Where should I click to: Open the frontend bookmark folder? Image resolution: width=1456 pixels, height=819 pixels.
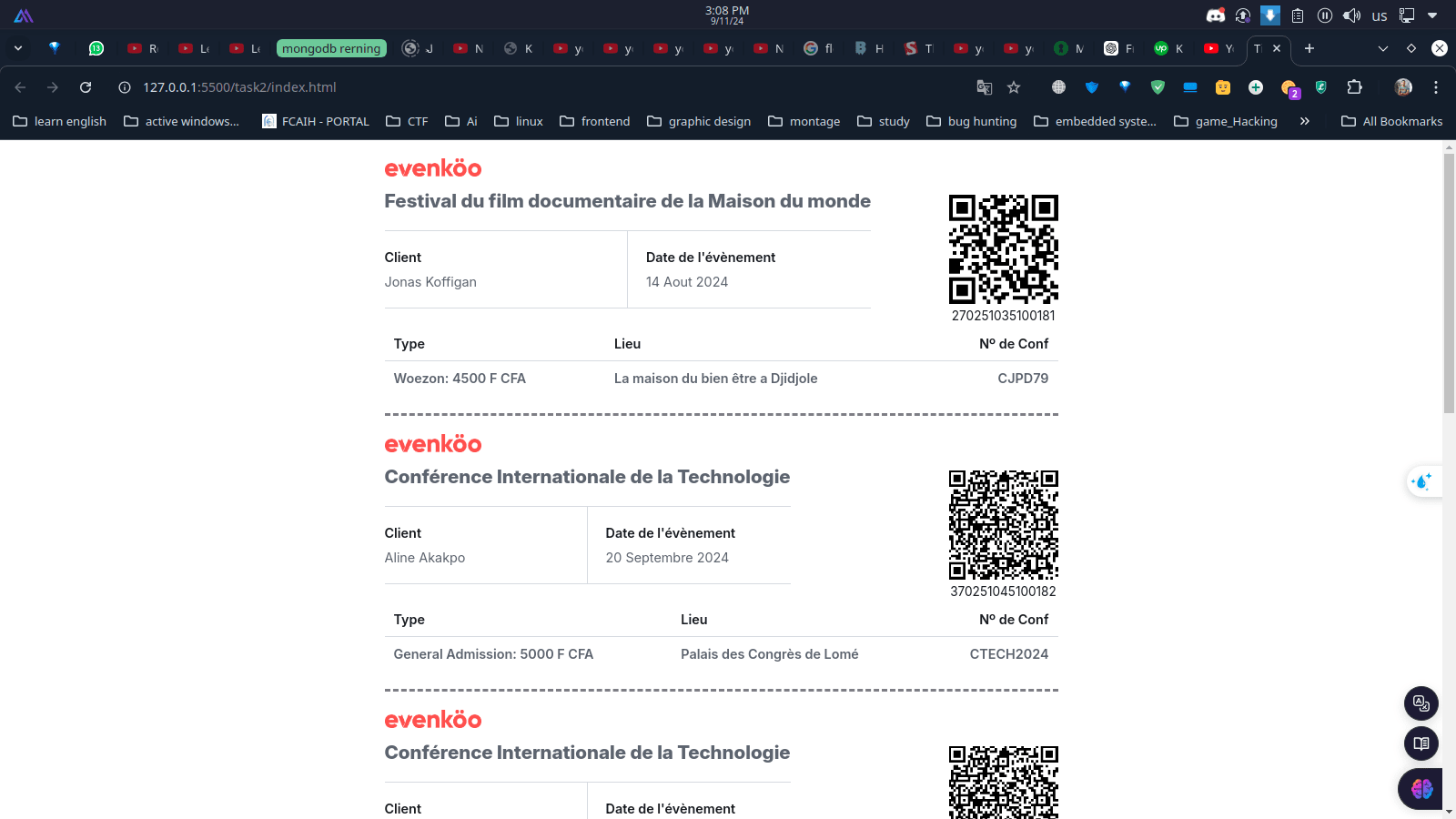click(x=595, y=121)
